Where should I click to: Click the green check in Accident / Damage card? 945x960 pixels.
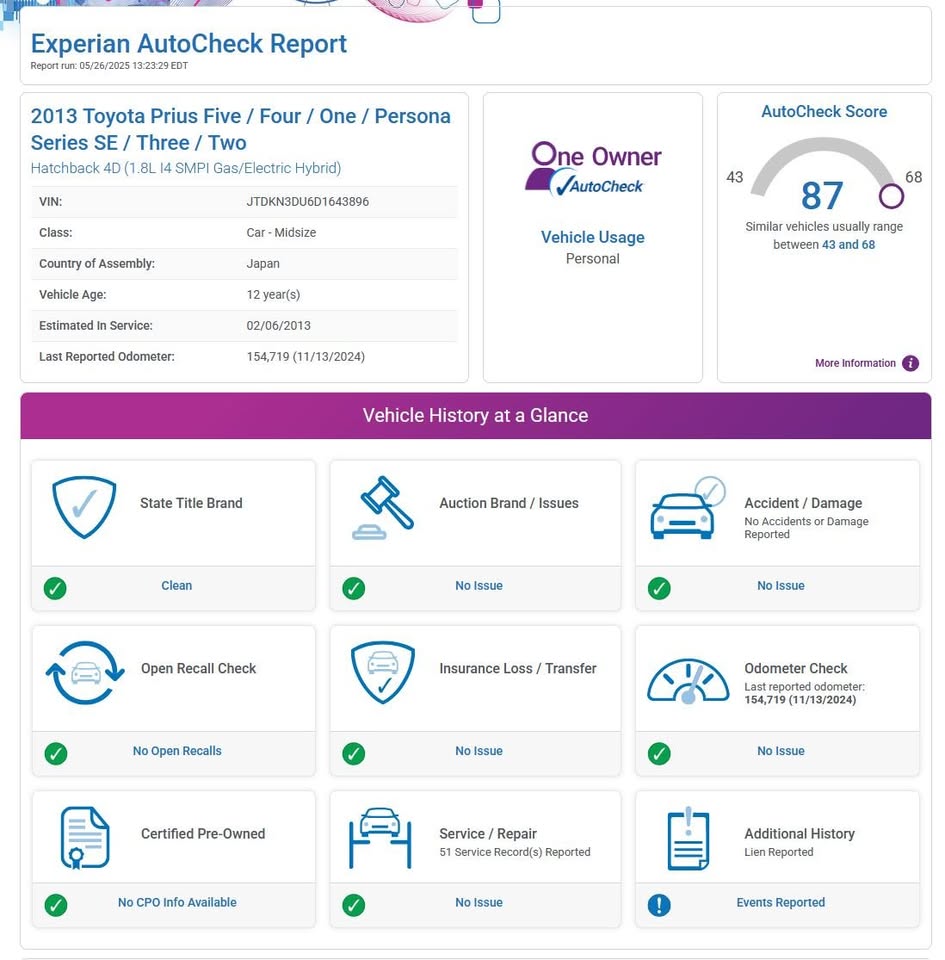659,588
